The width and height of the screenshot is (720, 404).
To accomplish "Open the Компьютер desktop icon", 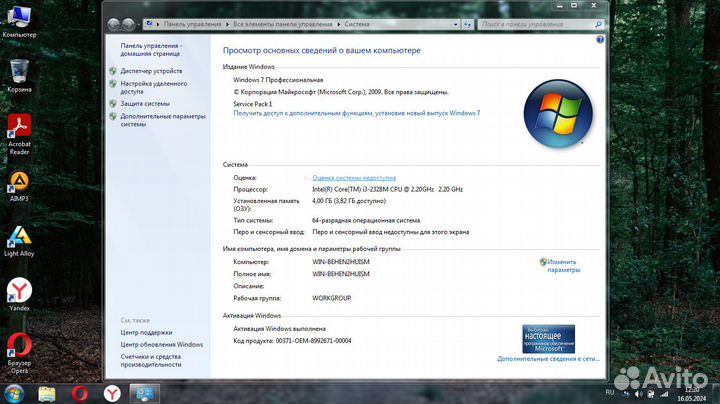I will (x=19, y=22).
